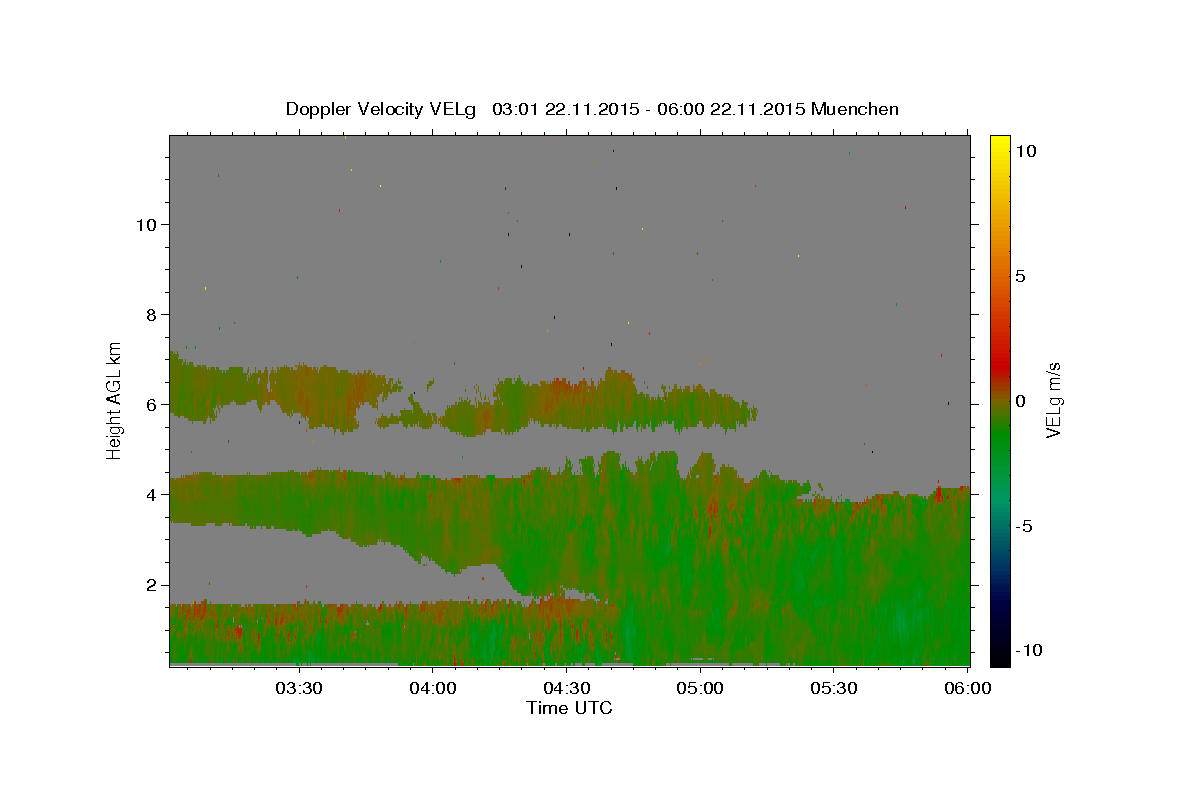The width and height of the screenshot is (1200, 800).
Task: Click the colorbar label '5'
Action: (1020, 276)
